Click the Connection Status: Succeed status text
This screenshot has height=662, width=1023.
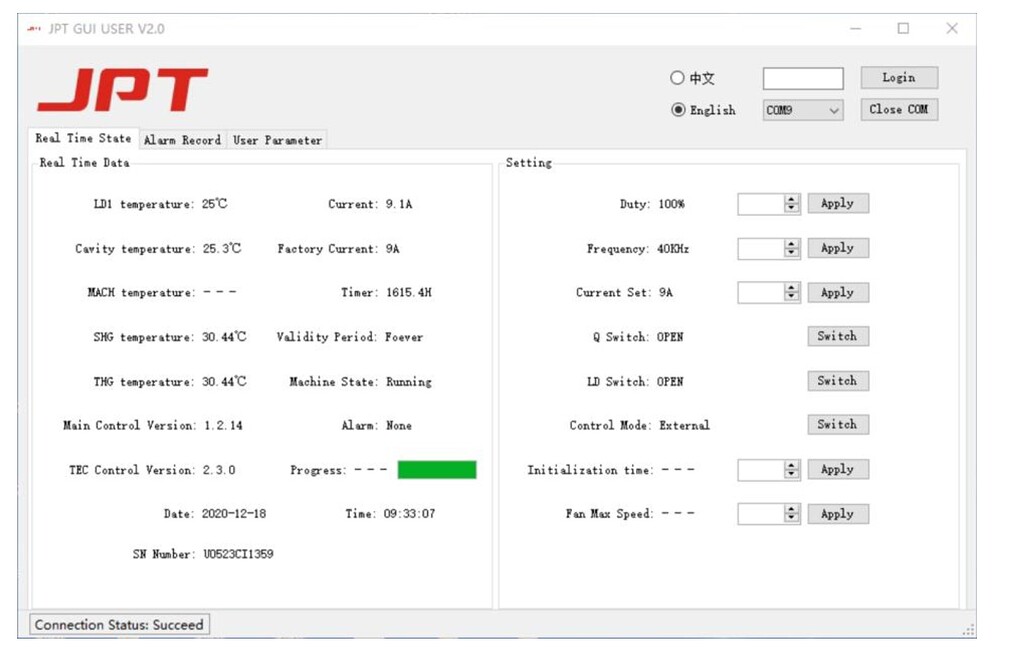119,625
